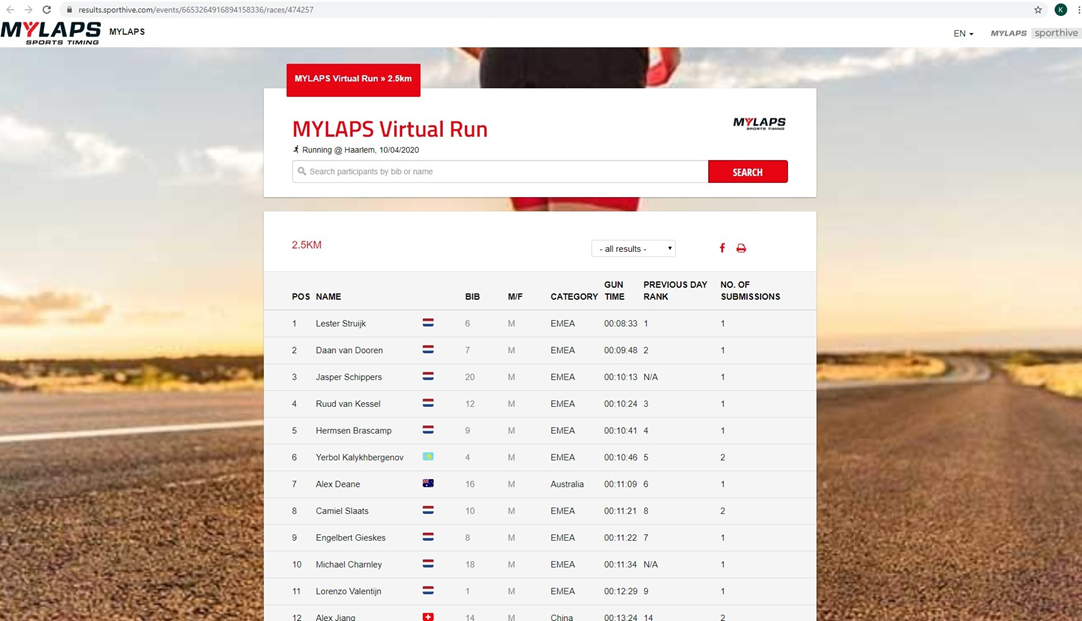Open participant Lester Struijk

pos(341,324)
